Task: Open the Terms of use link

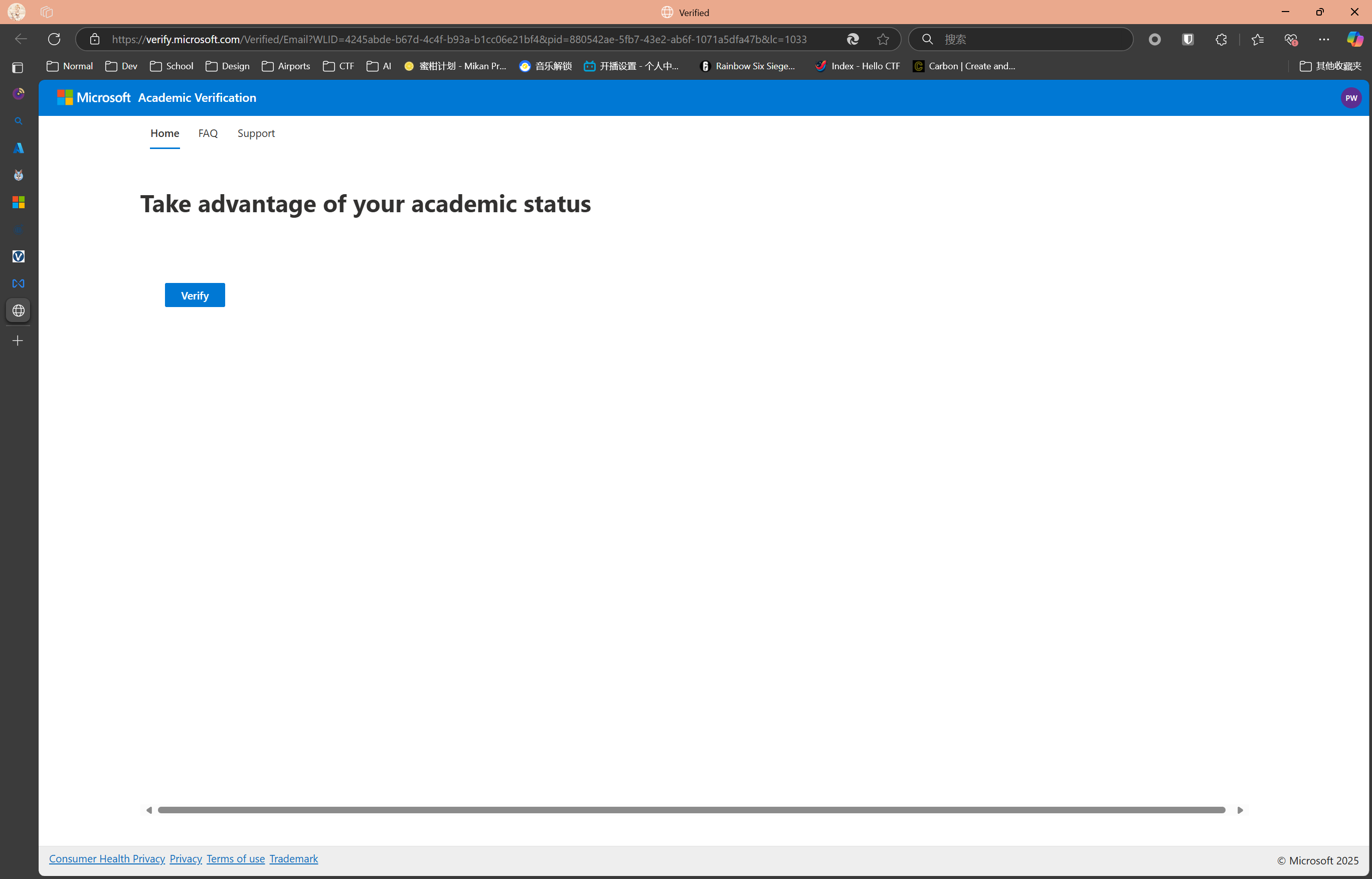Action: tap(236, 858)
